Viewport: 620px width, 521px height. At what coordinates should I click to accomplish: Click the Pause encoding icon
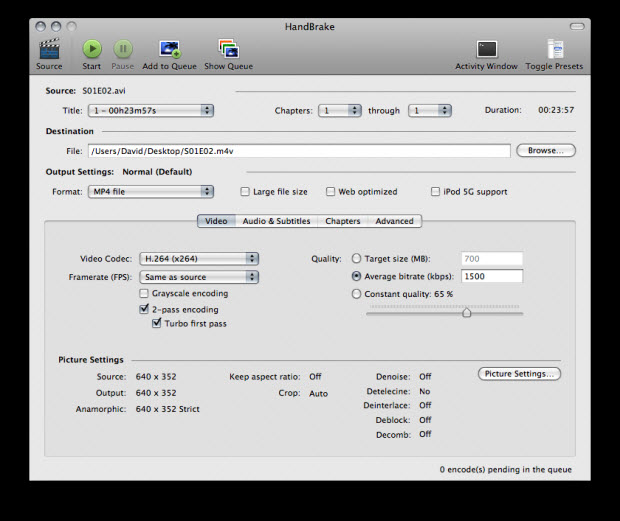[x=123, y=49]
